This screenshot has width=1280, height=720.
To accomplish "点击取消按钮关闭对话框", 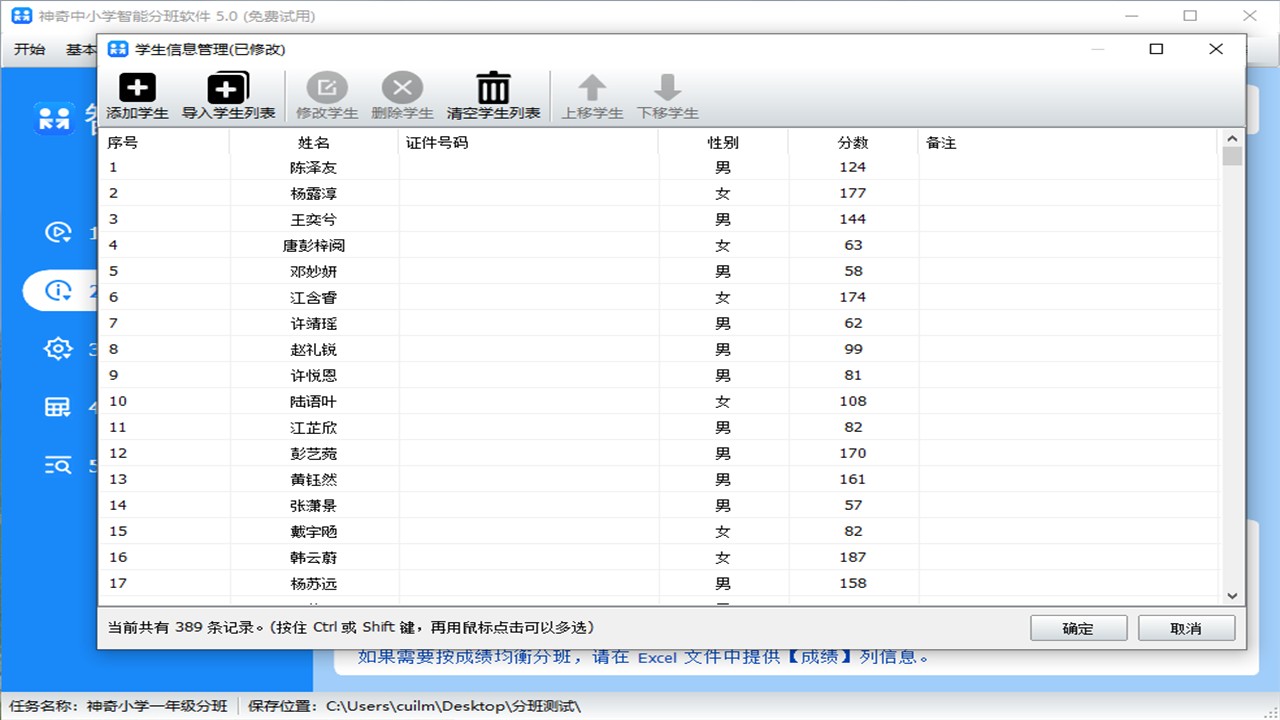I will click(x=1186, y=628).
